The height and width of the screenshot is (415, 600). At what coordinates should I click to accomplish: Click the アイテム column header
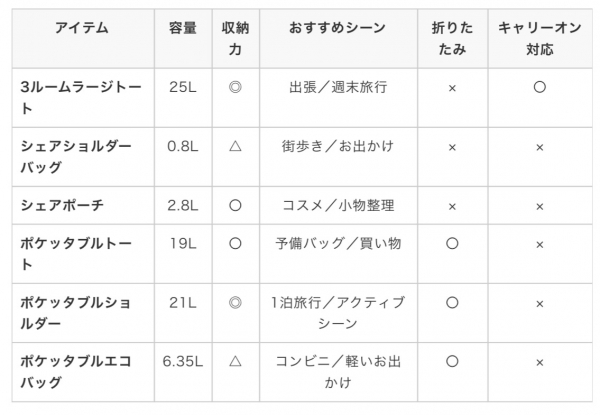point(82,28)
